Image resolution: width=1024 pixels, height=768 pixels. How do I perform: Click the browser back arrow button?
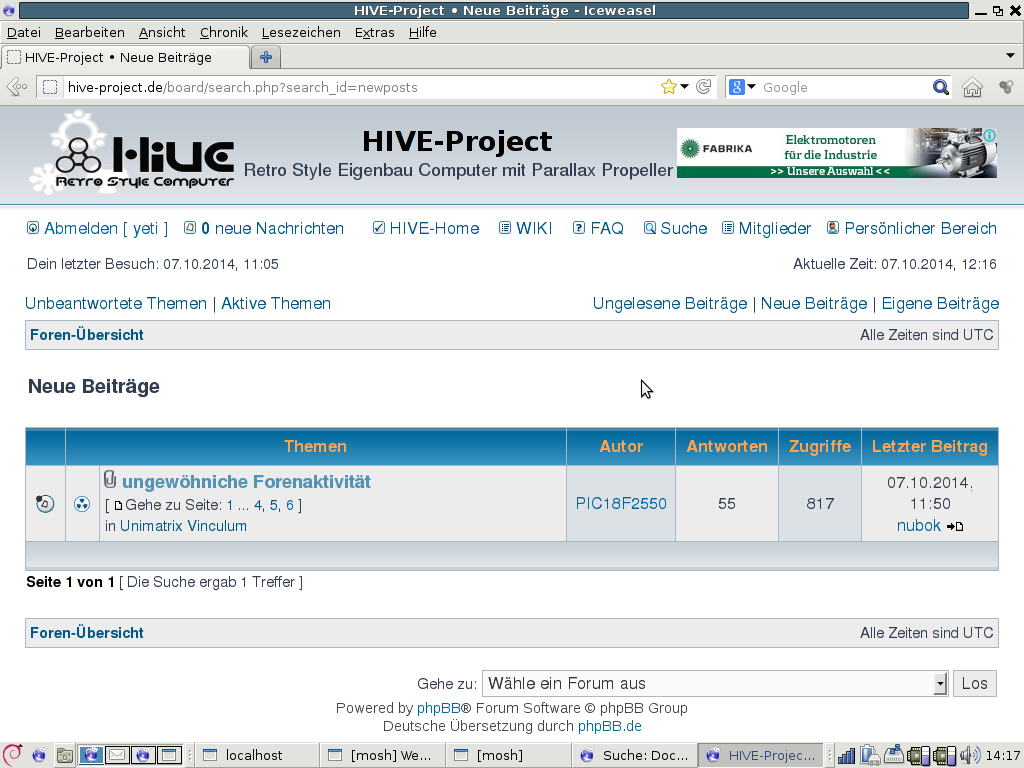click(17, 87)
